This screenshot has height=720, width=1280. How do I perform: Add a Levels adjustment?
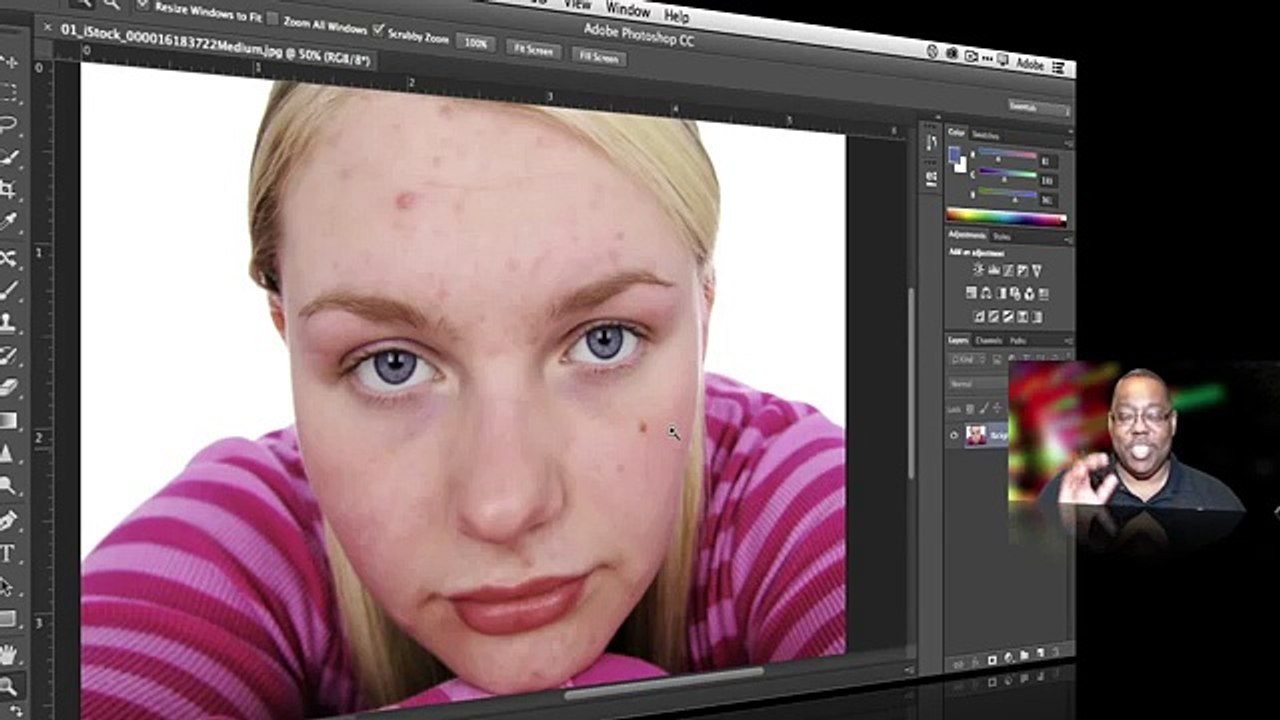coord(994,270)
